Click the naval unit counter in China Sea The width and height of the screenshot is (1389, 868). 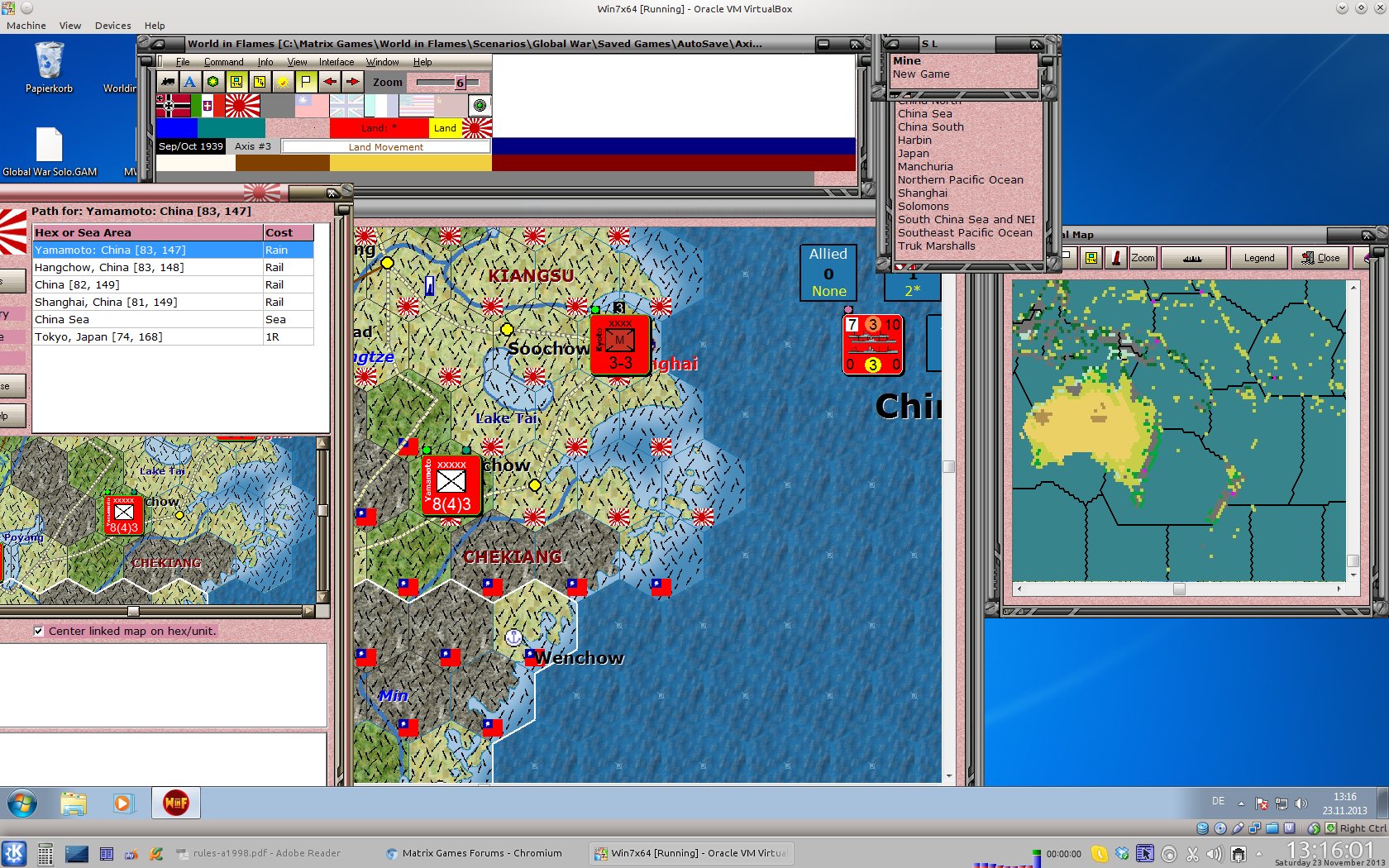[x=873, y=345]
